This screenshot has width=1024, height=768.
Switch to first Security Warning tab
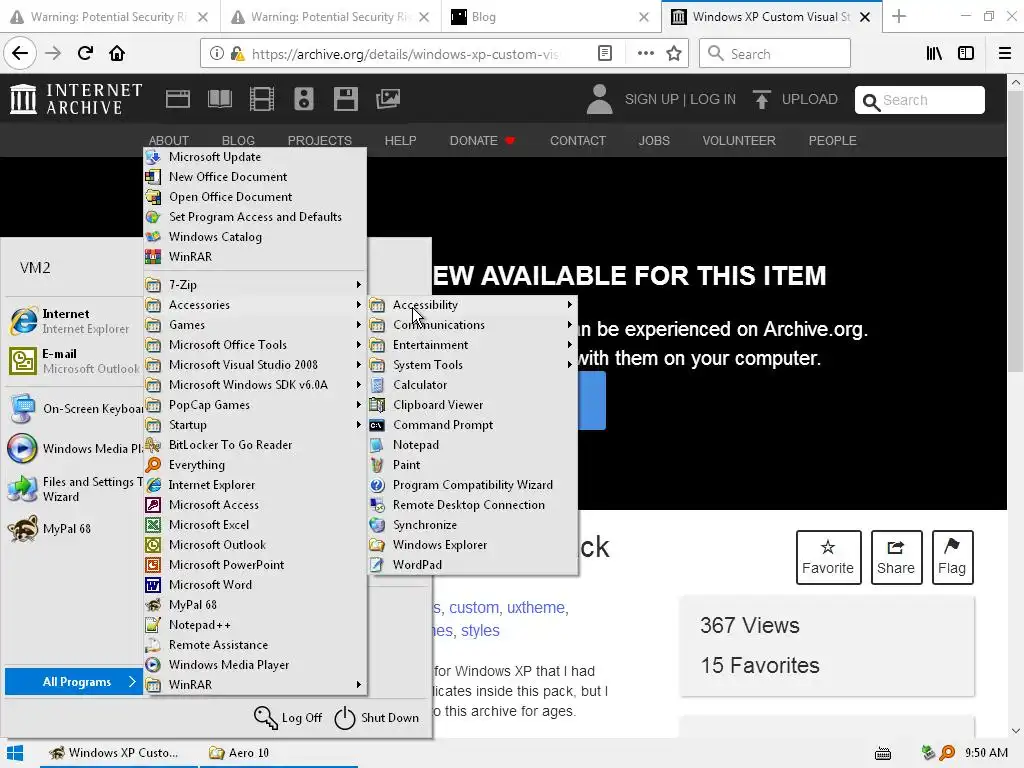[x=110, y=16]
